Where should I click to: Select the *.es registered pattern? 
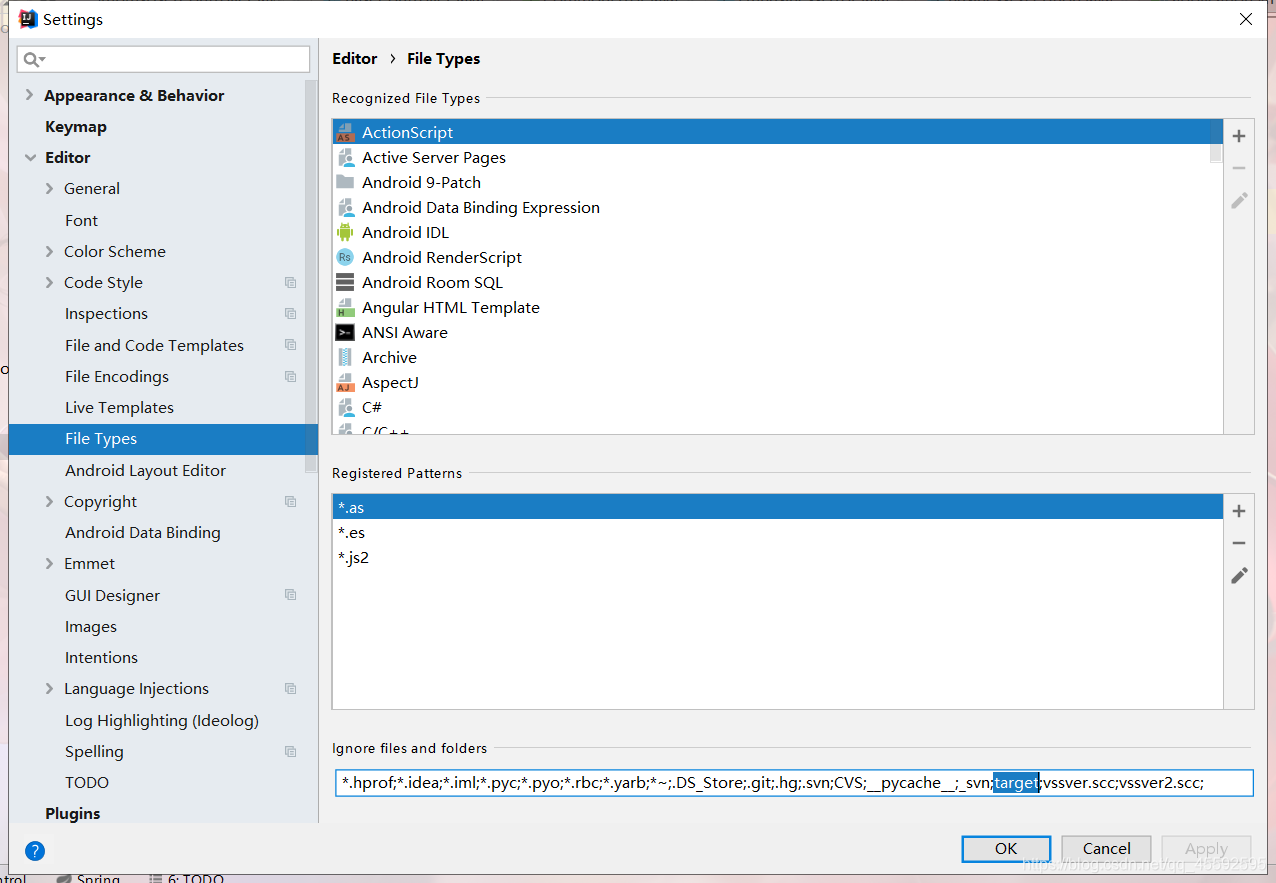click(x=777, y=532)
